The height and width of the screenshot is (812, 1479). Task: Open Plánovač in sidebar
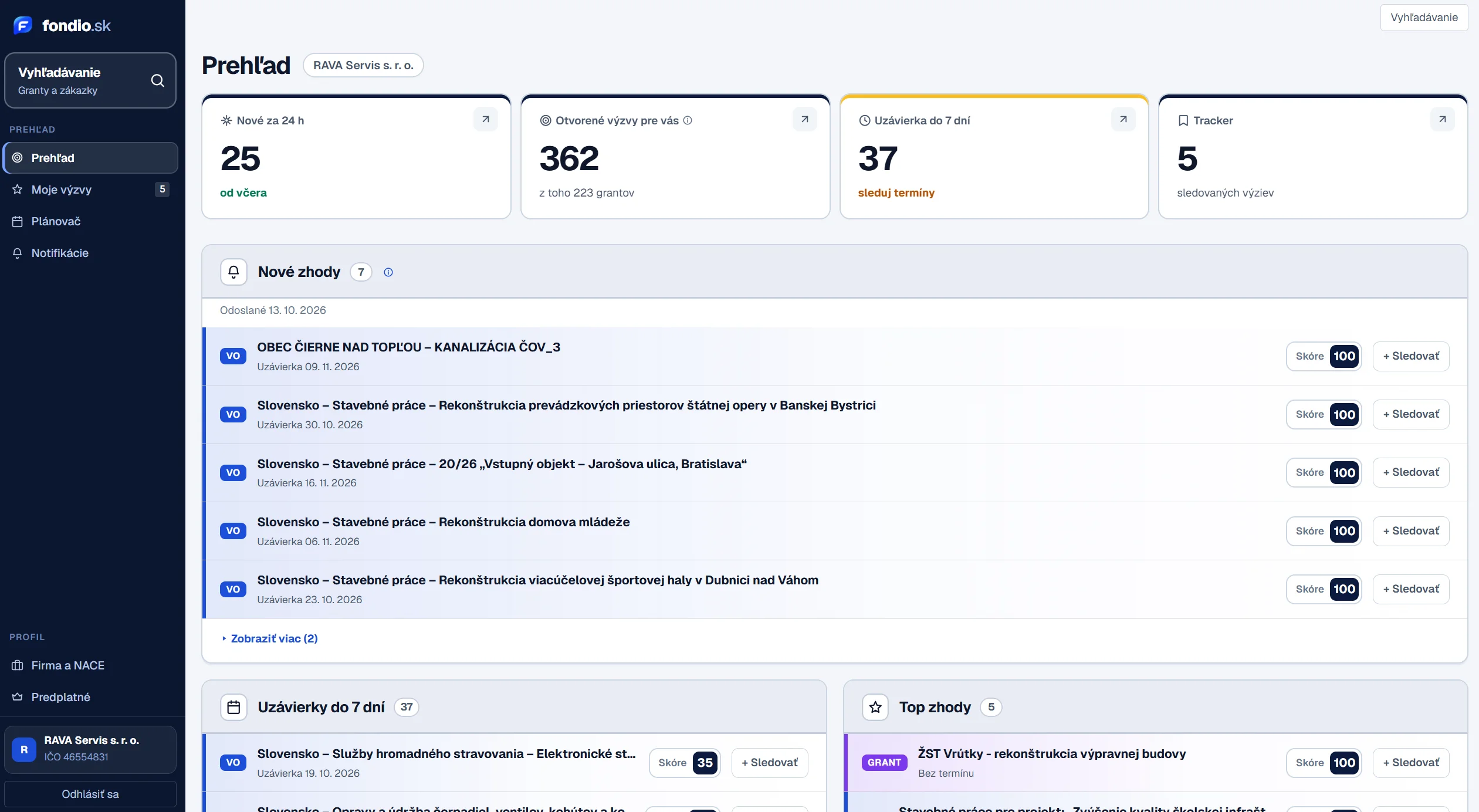click(90, 221)
